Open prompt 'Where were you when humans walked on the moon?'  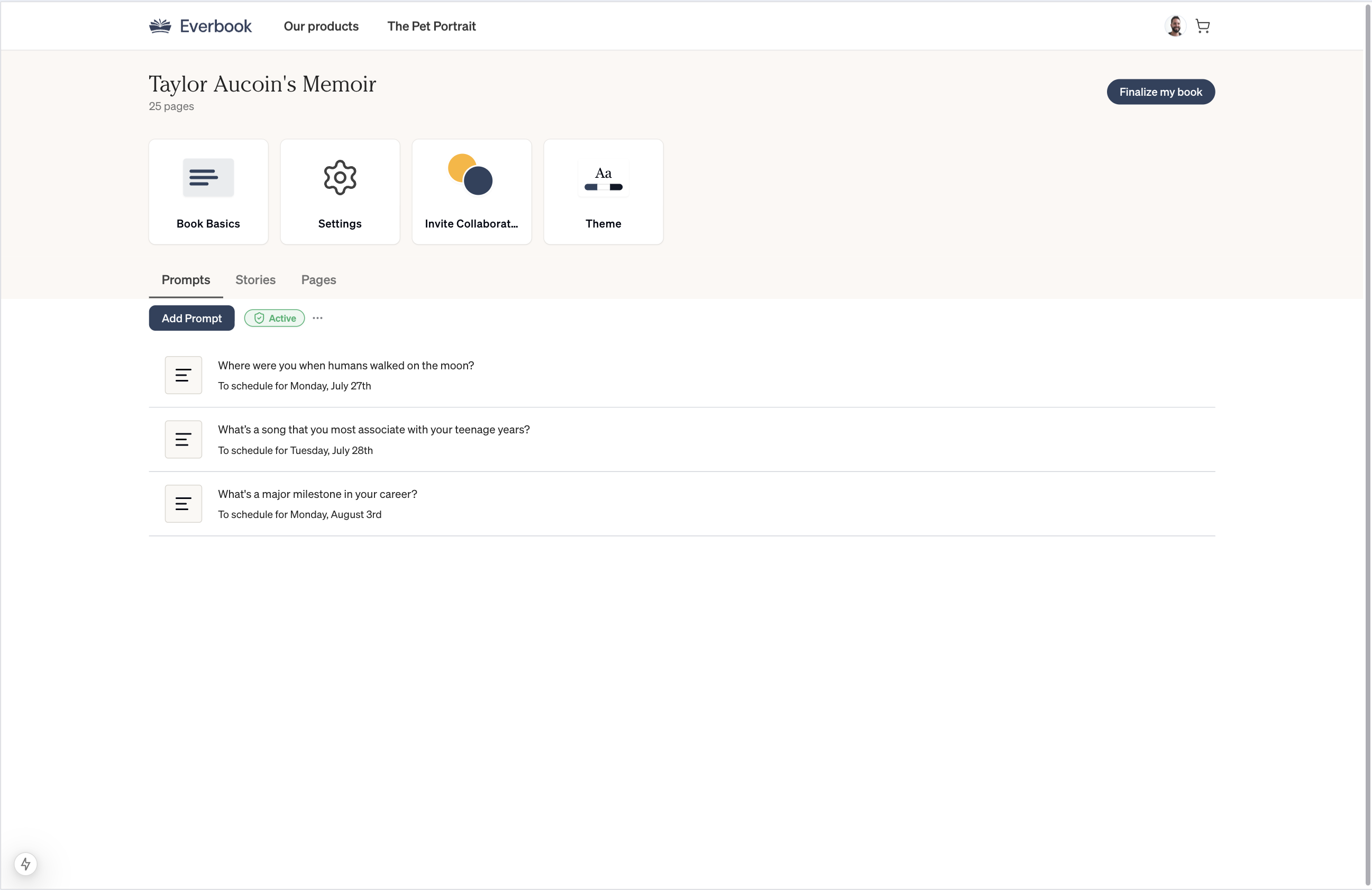pos(346,365)
